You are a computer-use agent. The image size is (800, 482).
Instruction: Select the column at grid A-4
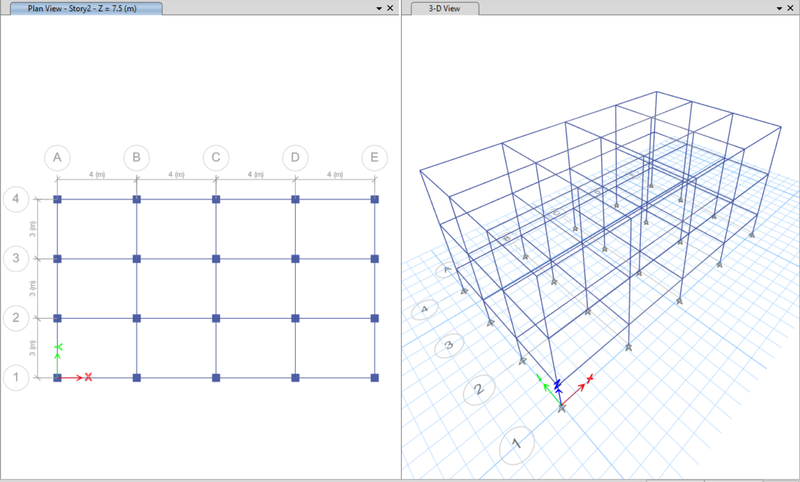tap(57, 199)
